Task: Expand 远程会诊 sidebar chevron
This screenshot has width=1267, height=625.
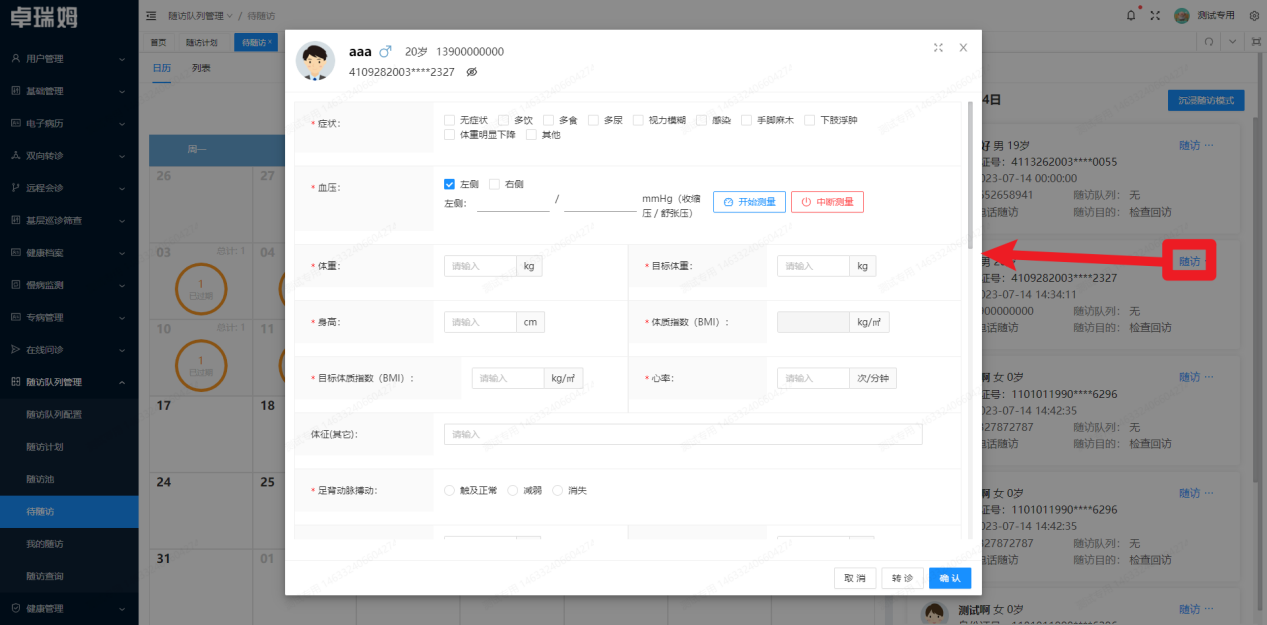Action: point(122,187)
